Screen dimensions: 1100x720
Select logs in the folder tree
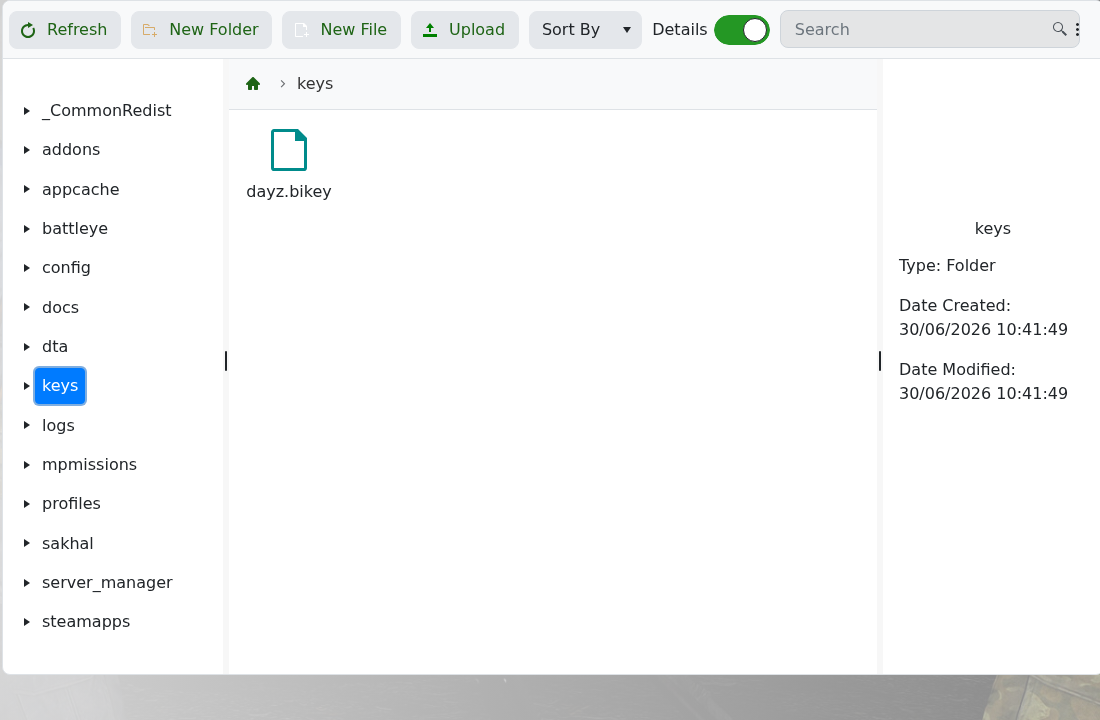pyautogui.click(x=58, y=425)
